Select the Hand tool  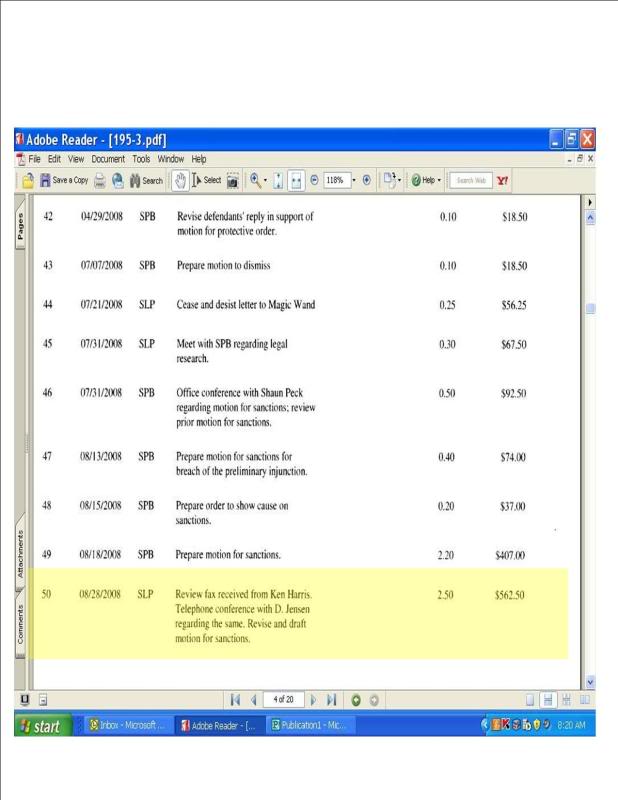(180, 181)
